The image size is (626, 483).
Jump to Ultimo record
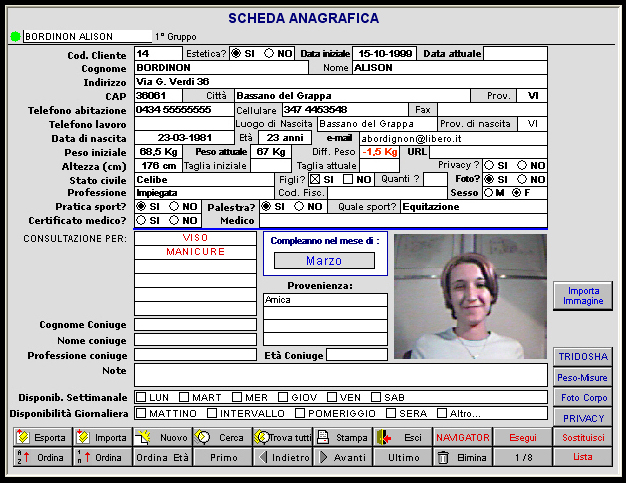pyautogui.click(x=403, y=457)
